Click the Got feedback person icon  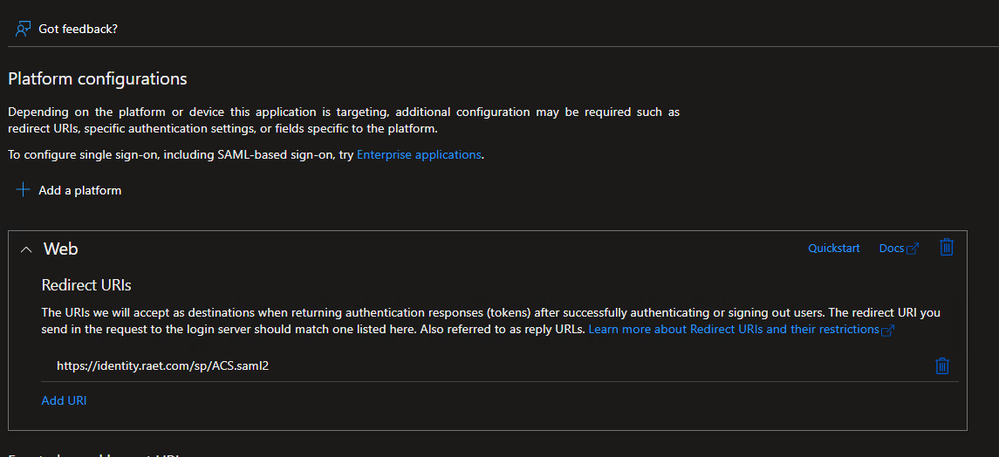coord(23,29)
